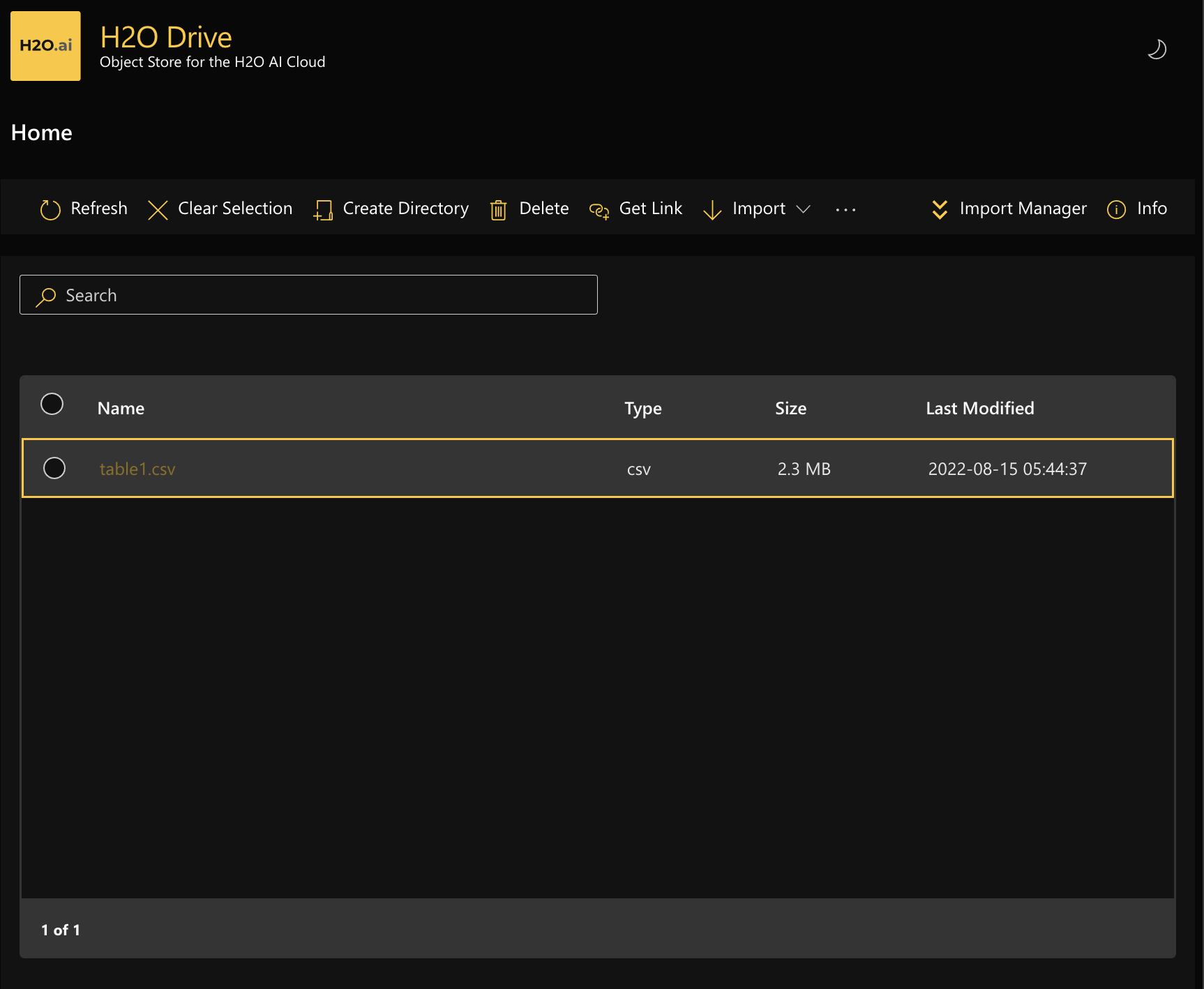1204x989 pixels.
Task: Select the table1.csv row radio button
Action: [54, 468]
